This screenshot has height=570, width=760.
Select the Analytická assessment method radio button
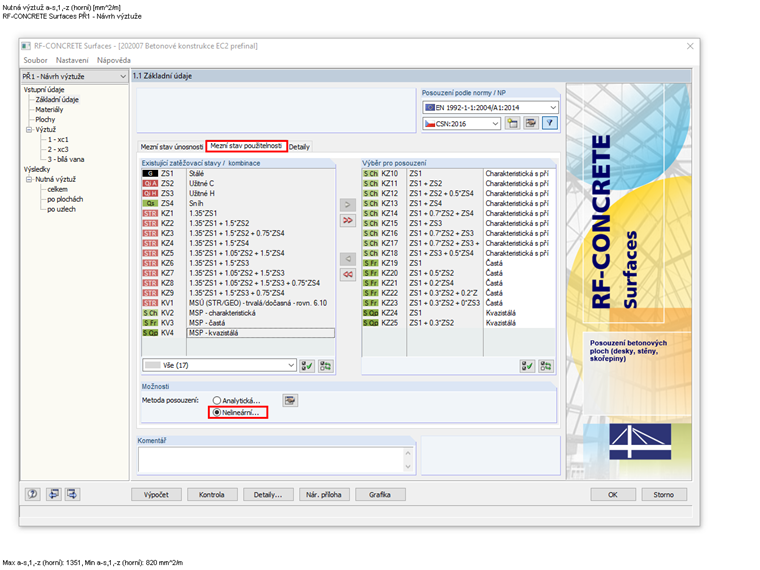(217, 400)
